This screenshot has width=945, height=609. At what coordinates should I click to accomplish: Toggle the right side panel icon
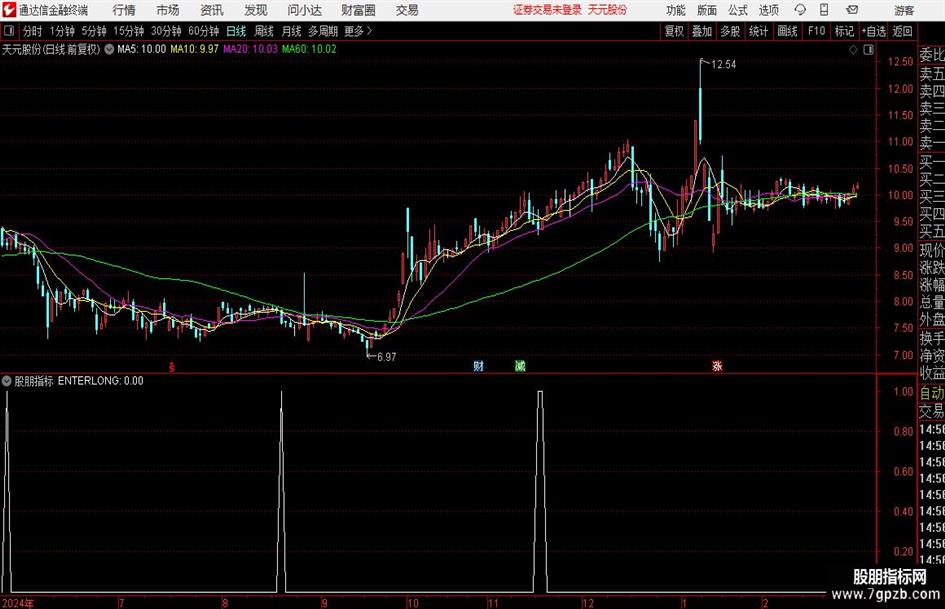tap(868, 50)
